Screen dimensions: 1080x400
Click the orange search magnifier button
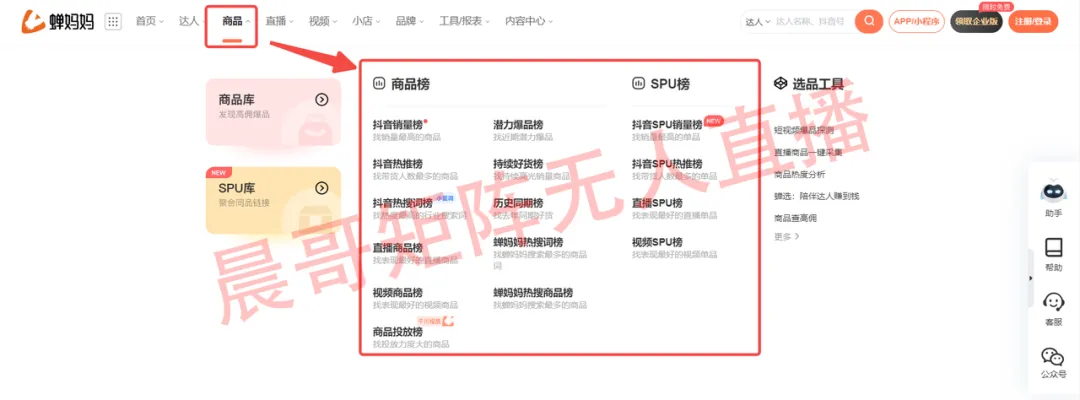(x=869, y=21)
